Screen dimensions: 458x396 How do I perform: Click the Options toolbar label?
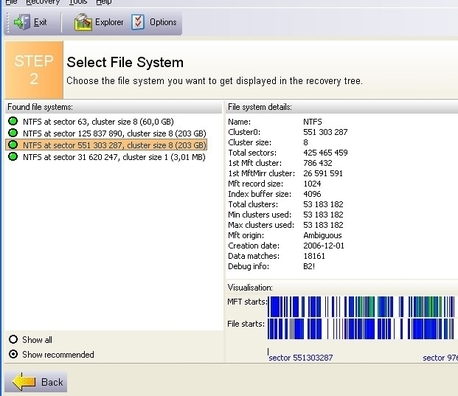(x=163, y=22)
